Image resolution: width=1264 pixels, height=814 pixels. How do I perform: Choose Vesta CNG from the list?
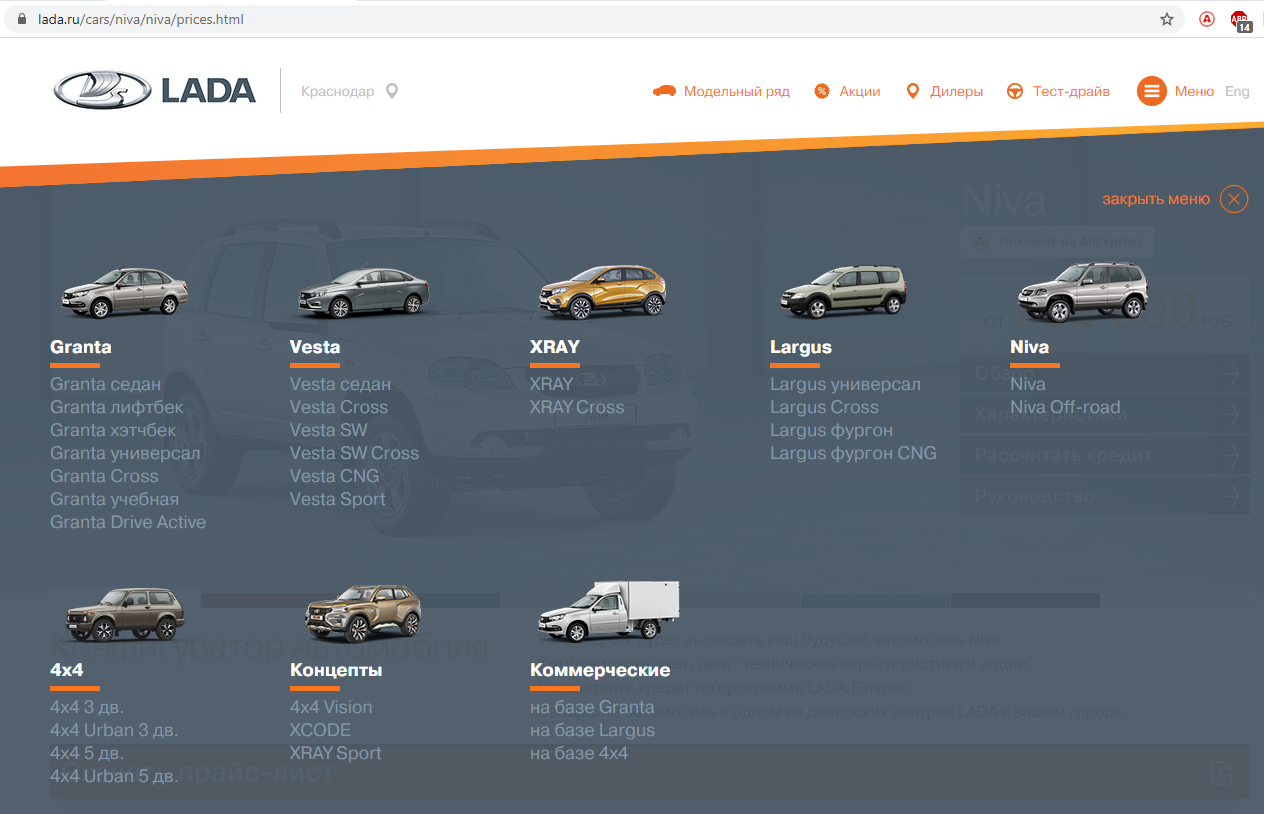click(335, 476)
